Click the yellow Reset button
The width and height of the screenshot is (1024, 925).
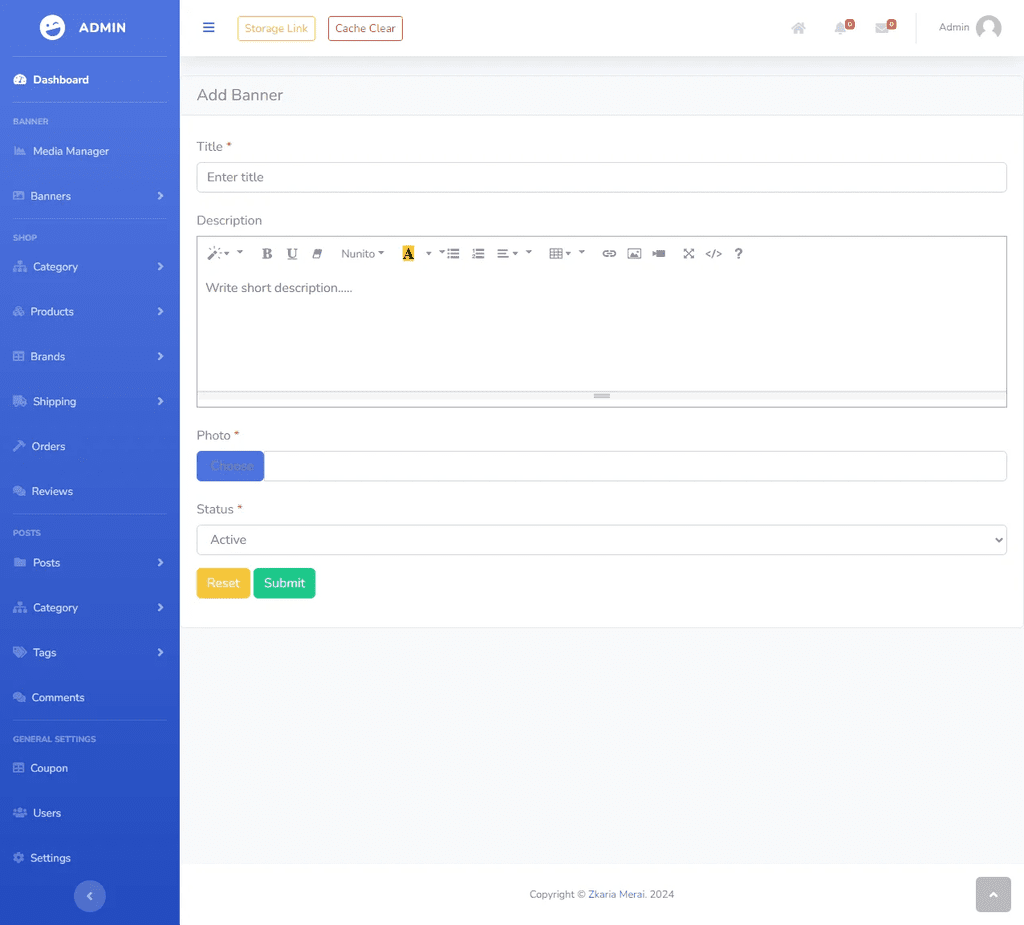tap(223, 583)
